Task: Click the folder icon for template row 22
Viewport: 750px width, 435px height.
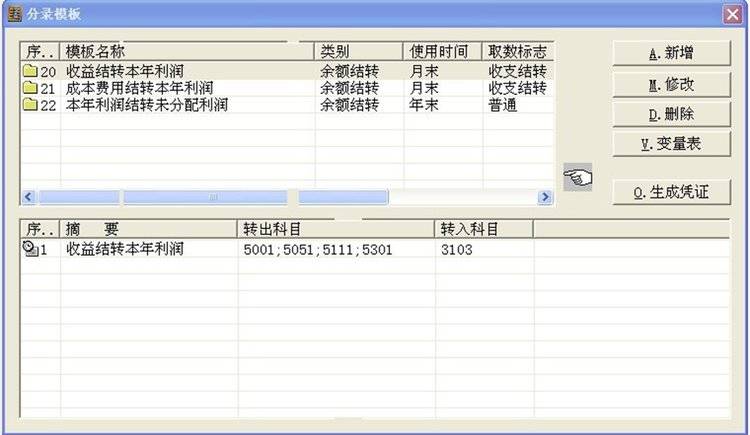Action: click(x=29, y=105)
